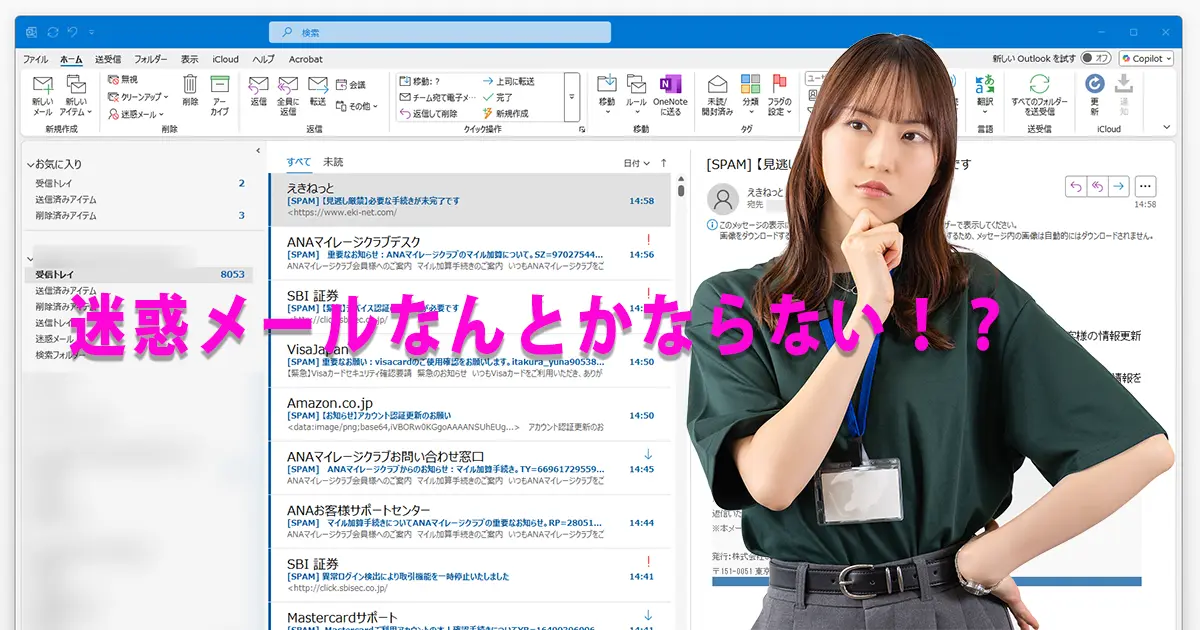Pick the チーム宛て電子メール quick step
This screenshot has height=630, width=1200.
coord(437,98)
